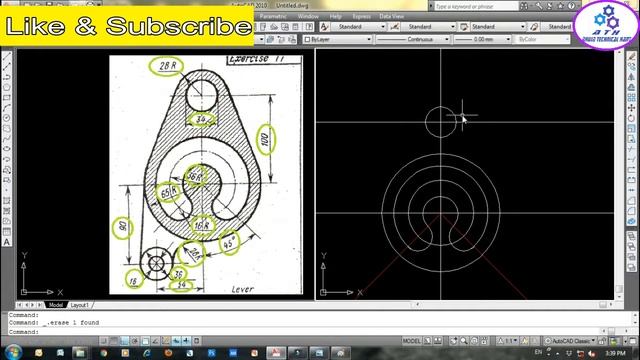Image resolution: width=640 pixels, height=360 pixels.
Task: Open the Text Style manager icon
Action: [x=324, y=27]
